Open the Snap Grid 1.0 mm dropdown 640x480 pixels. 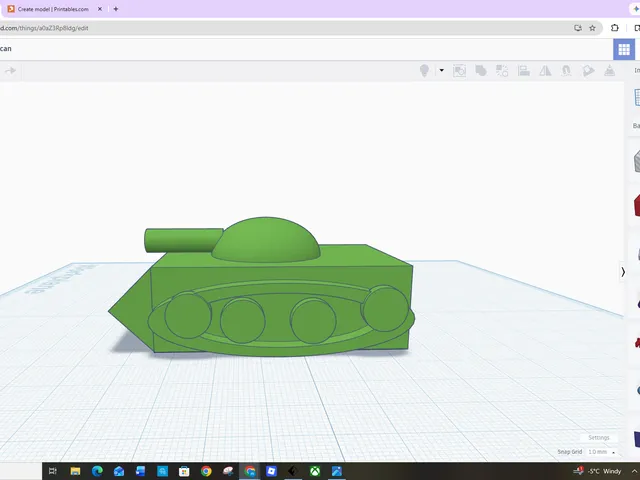[x=601, y=452]
